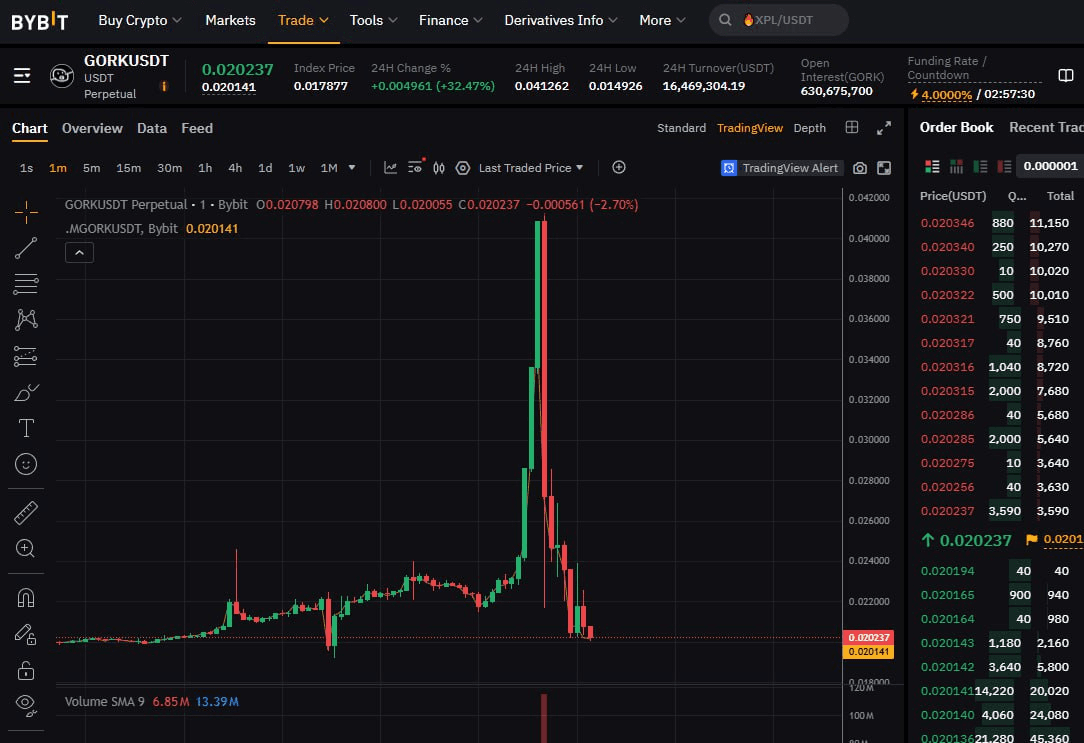The image size is (1084, 743).
Task: Activate the magnet snap mode
Action: 26,598
